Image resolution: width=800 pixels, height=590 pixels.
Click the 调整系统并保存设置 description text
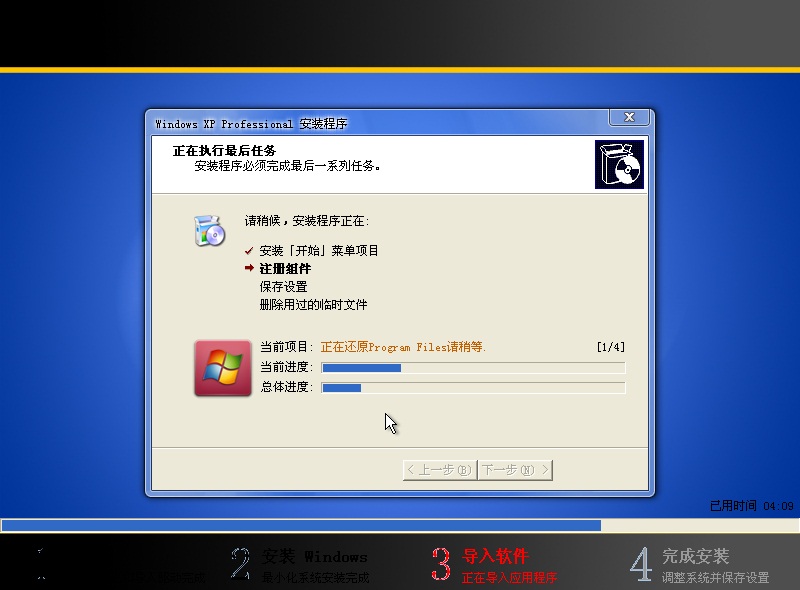(x=715, y=578)
